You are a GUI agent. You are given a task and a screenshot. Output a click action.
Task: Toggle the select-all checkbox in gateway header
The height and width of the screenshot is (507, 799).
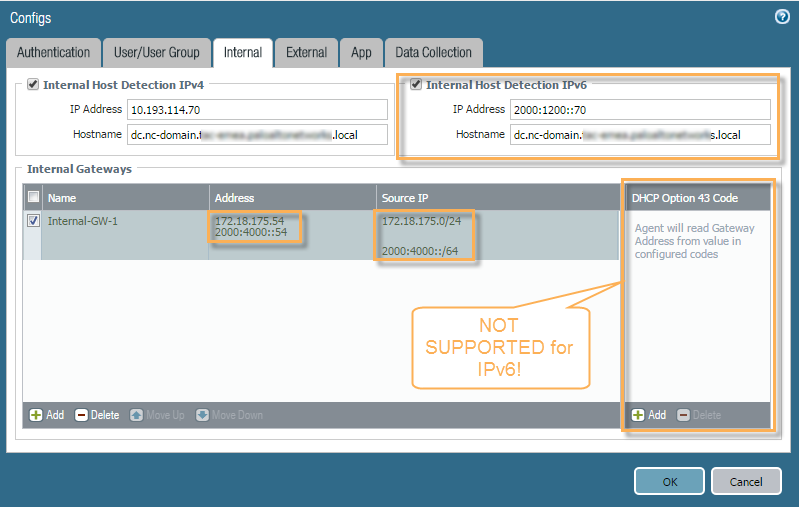pyautogui.click(x=33, y=197)
